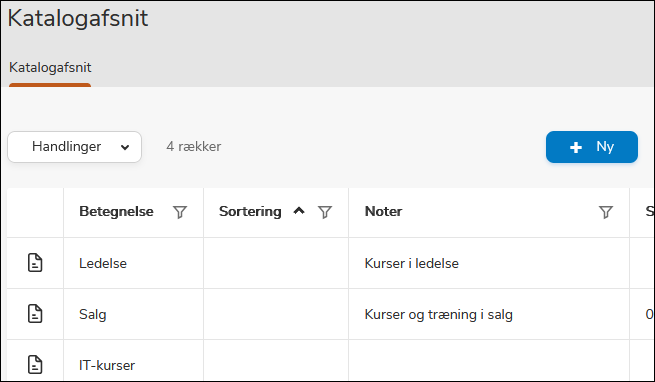Open the IT-kurser catalog section

(x=107, y=365)
